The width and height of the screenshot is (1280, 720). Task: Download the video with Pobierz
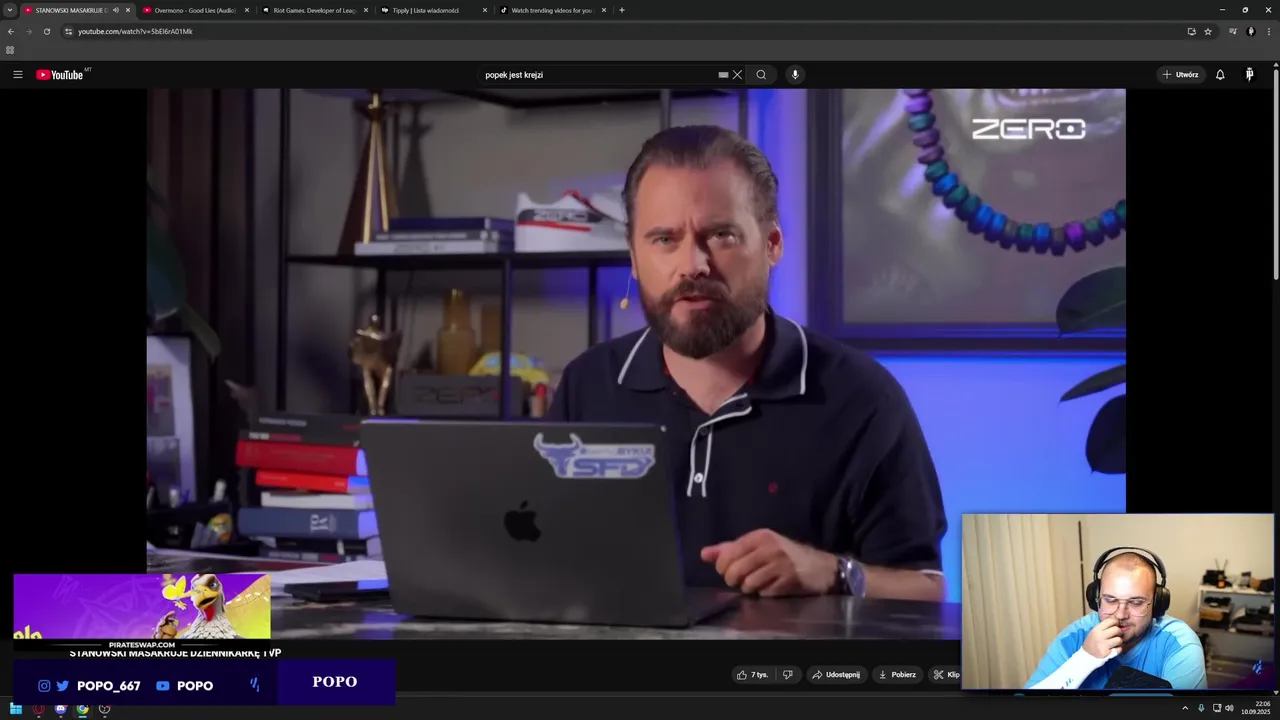tap(897, 675)
